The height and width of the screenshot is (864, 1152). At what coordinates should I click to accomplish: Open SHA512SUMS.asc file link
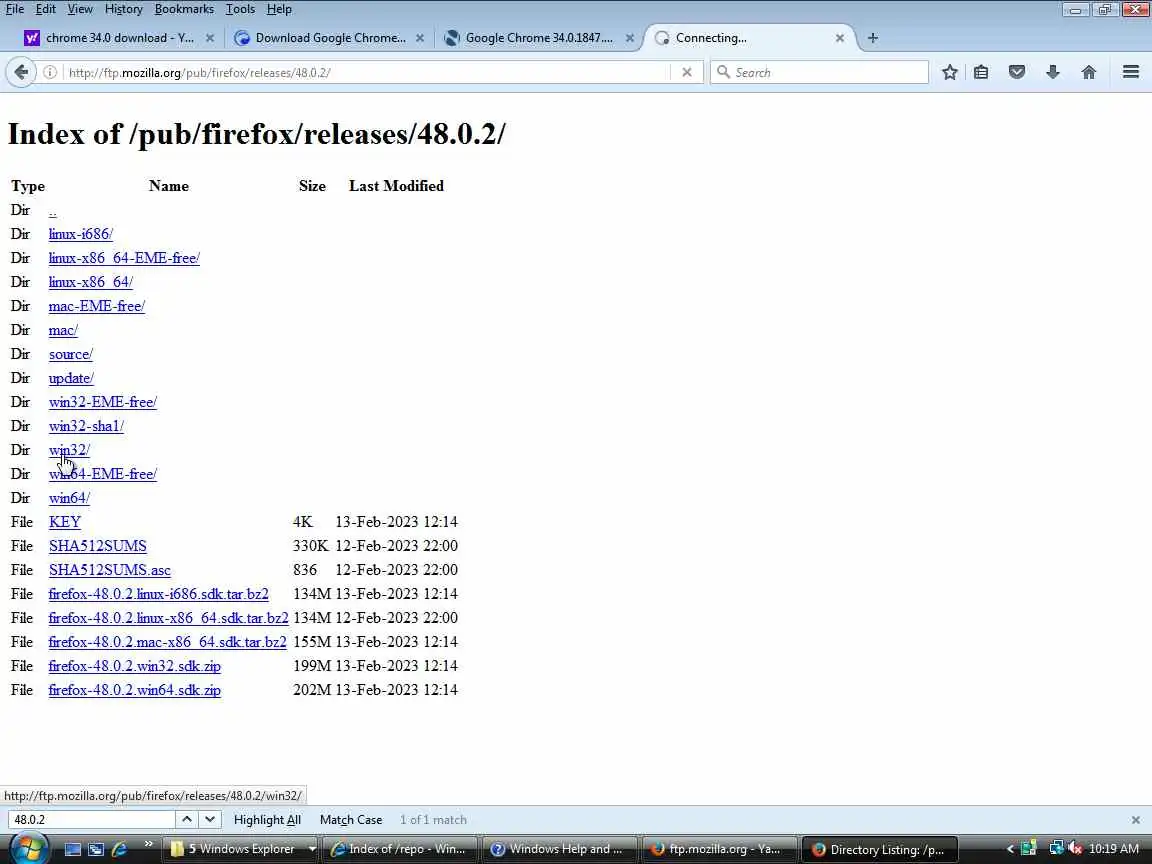pos(109,570)
